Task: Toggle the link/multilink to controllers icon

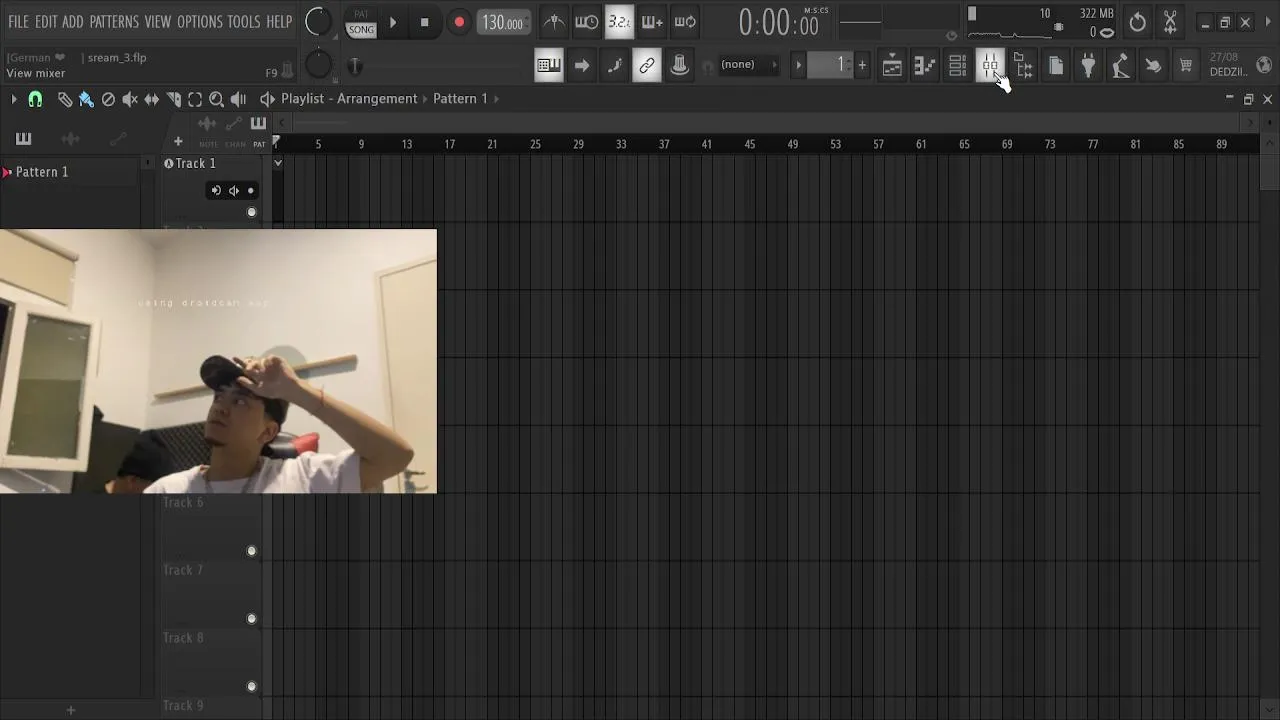Action: pos(647,66)
